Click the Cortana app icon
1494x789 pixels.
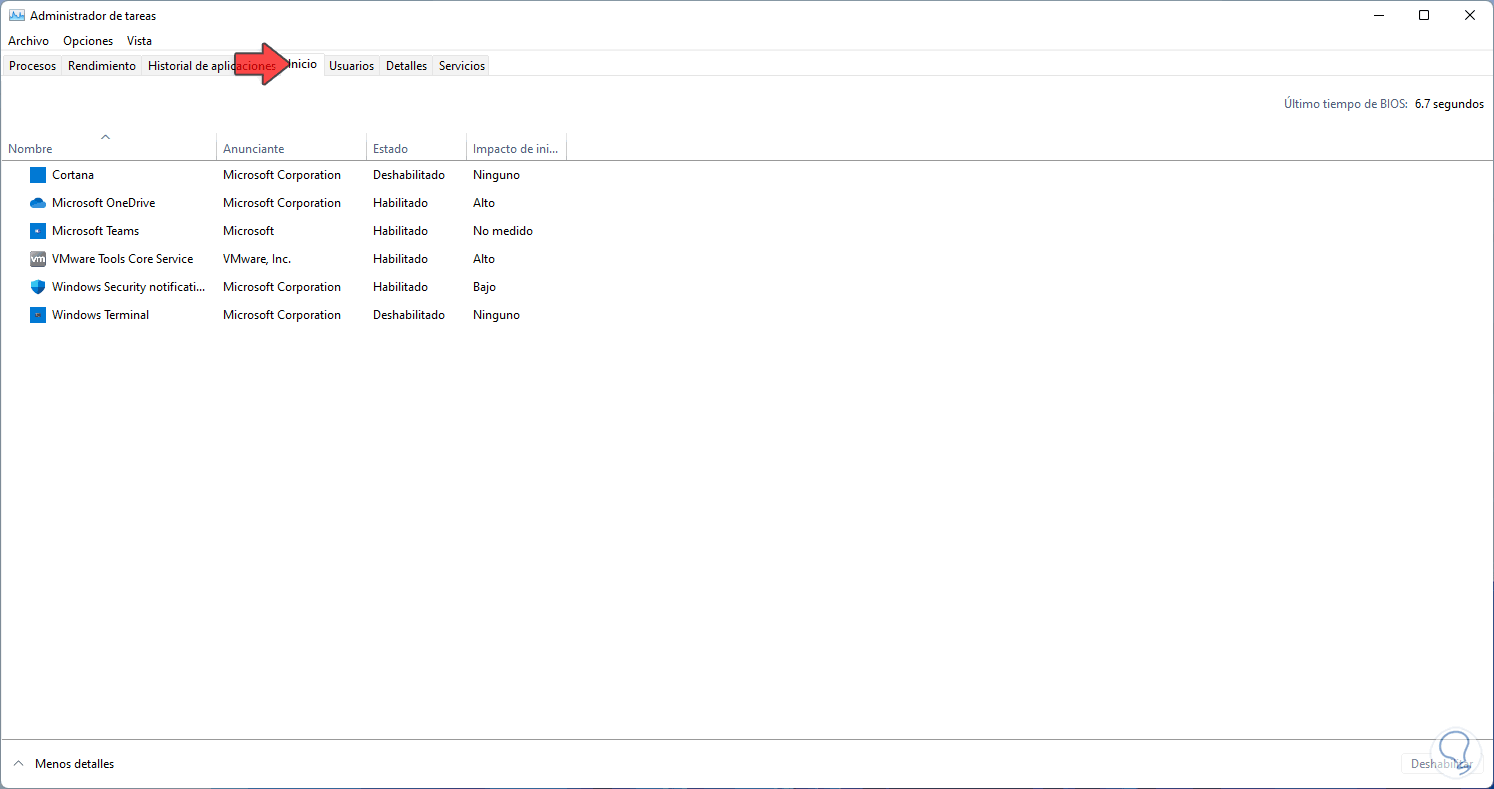tap(38, 175)
